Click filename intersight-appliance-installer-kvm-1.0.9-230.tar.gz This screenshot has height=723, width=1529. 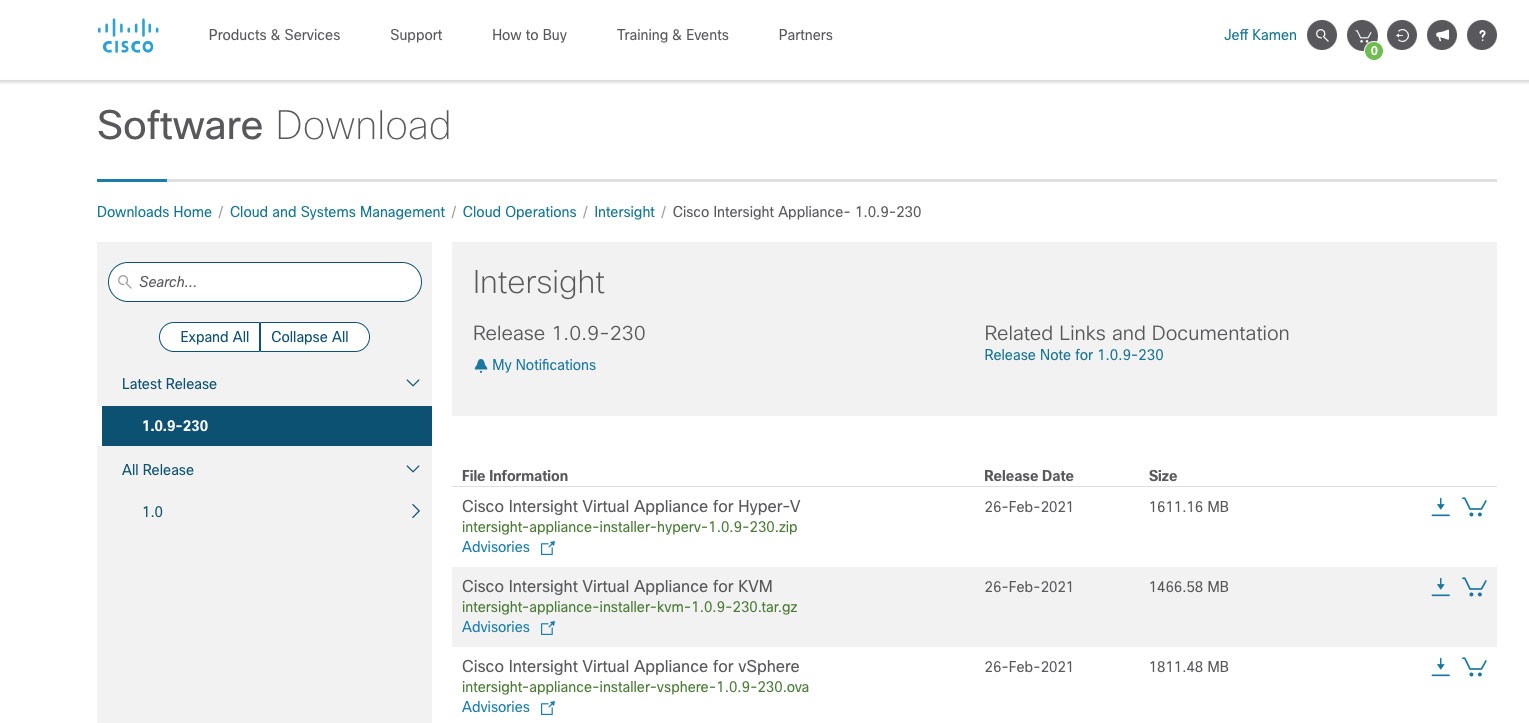(629, 607)
